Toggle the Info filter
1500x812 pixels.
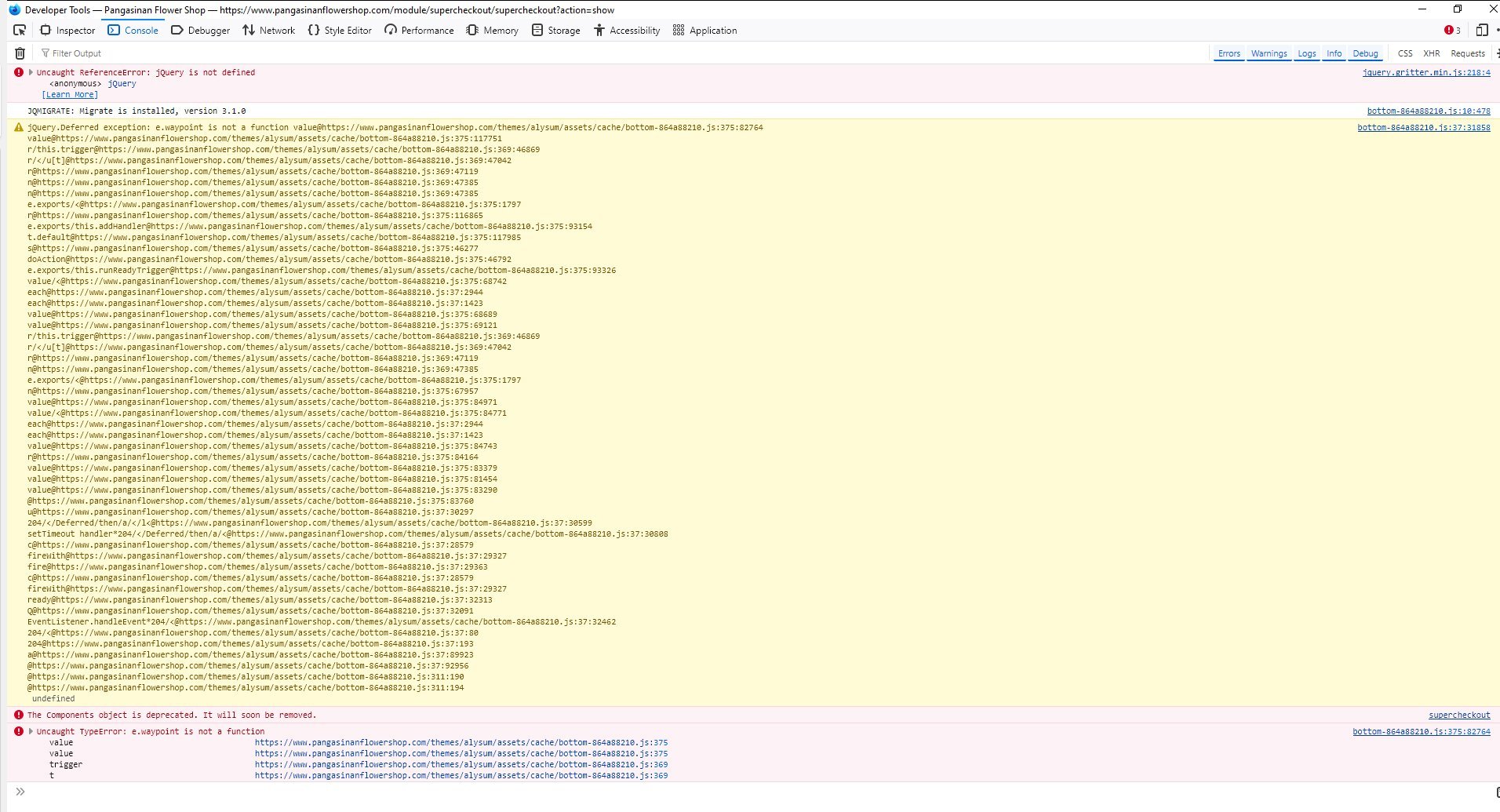tap(1334, 53)
